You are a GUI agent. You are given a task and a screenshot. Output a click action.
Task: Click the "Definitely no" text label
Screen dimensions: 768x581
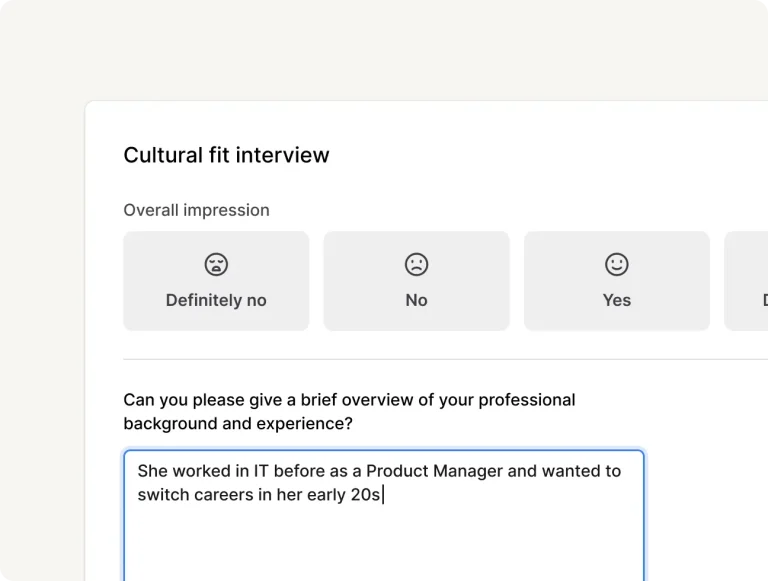pyautogui.click(x=216, y=300)
